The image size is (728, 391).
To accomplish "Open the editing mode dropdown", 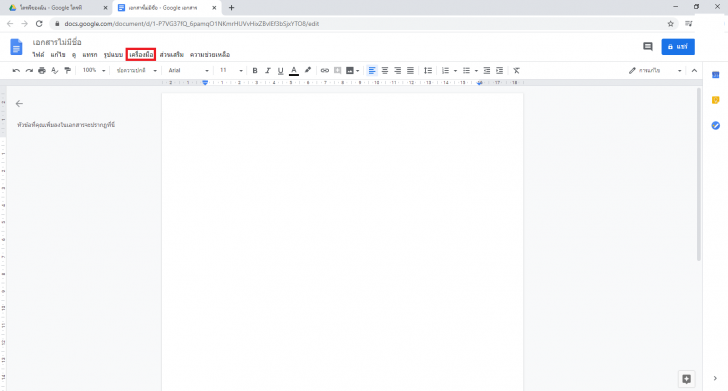I will pyautogui.click(x=655, y=71).
